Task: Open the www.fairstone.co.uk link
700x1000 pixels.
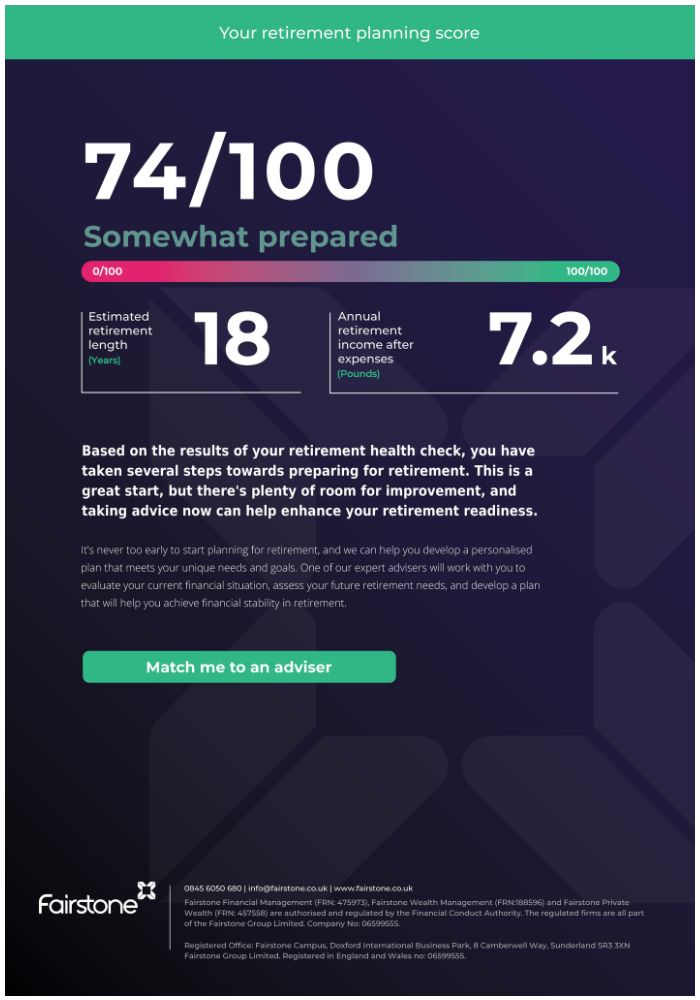Action: (374, 888)
